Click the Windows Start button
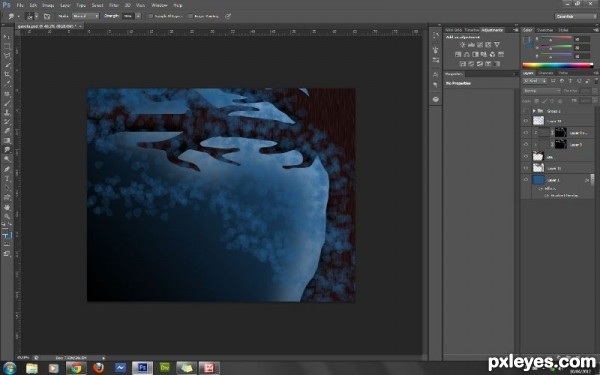 coord(9,368)
